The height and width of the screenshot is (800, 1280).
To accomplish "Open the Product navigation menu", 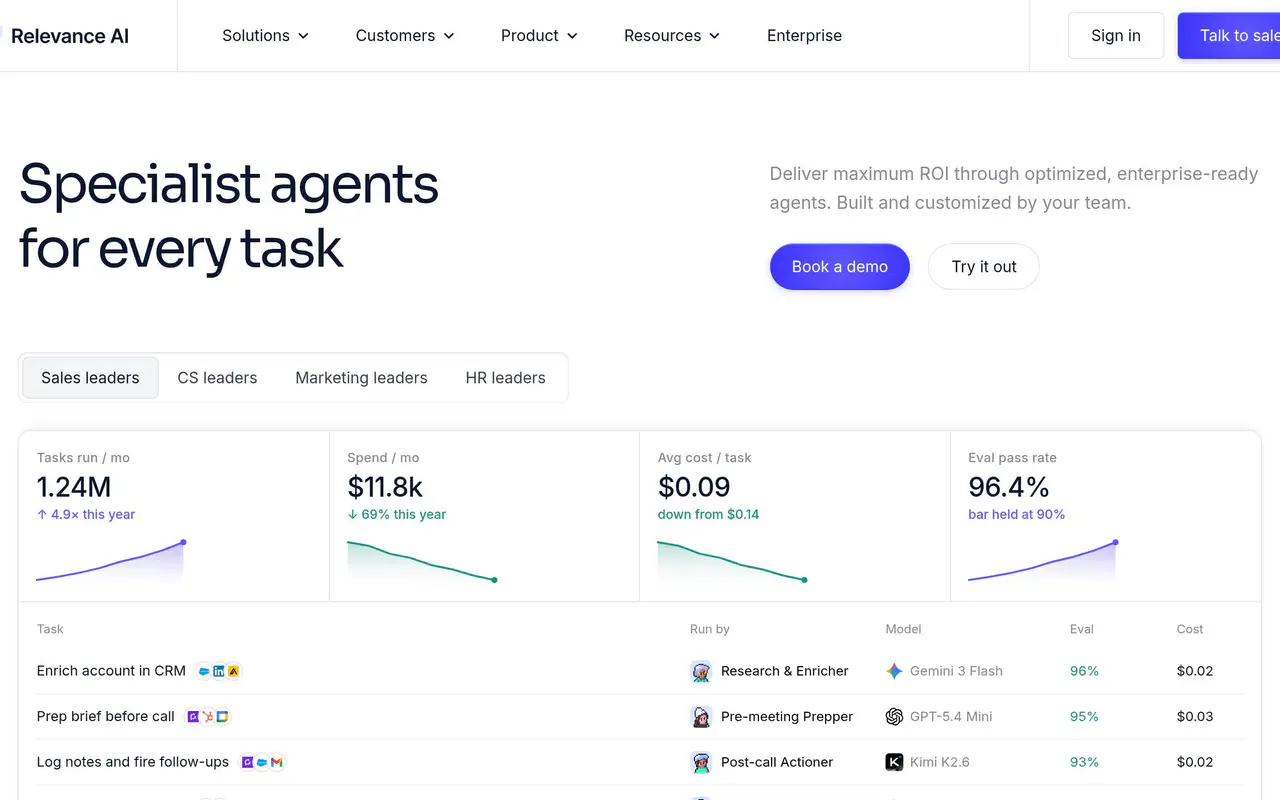I will click(x=539, y=36).
